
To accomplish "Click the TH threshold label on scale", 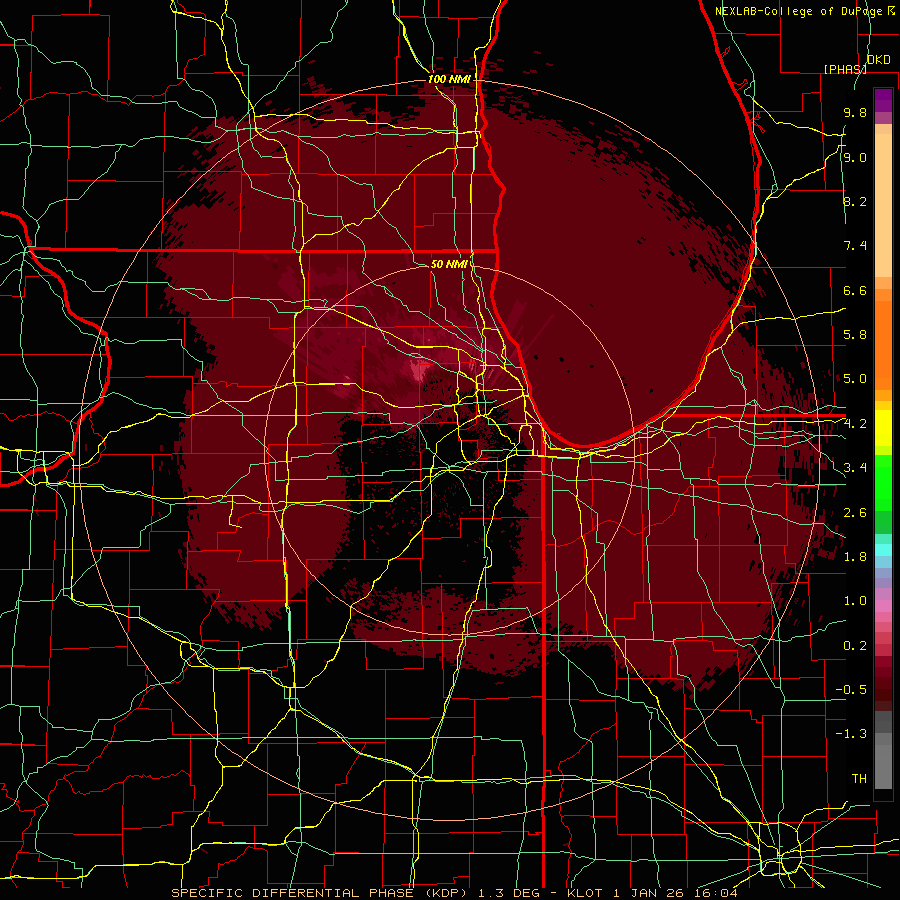I will (x=859, y=779).
